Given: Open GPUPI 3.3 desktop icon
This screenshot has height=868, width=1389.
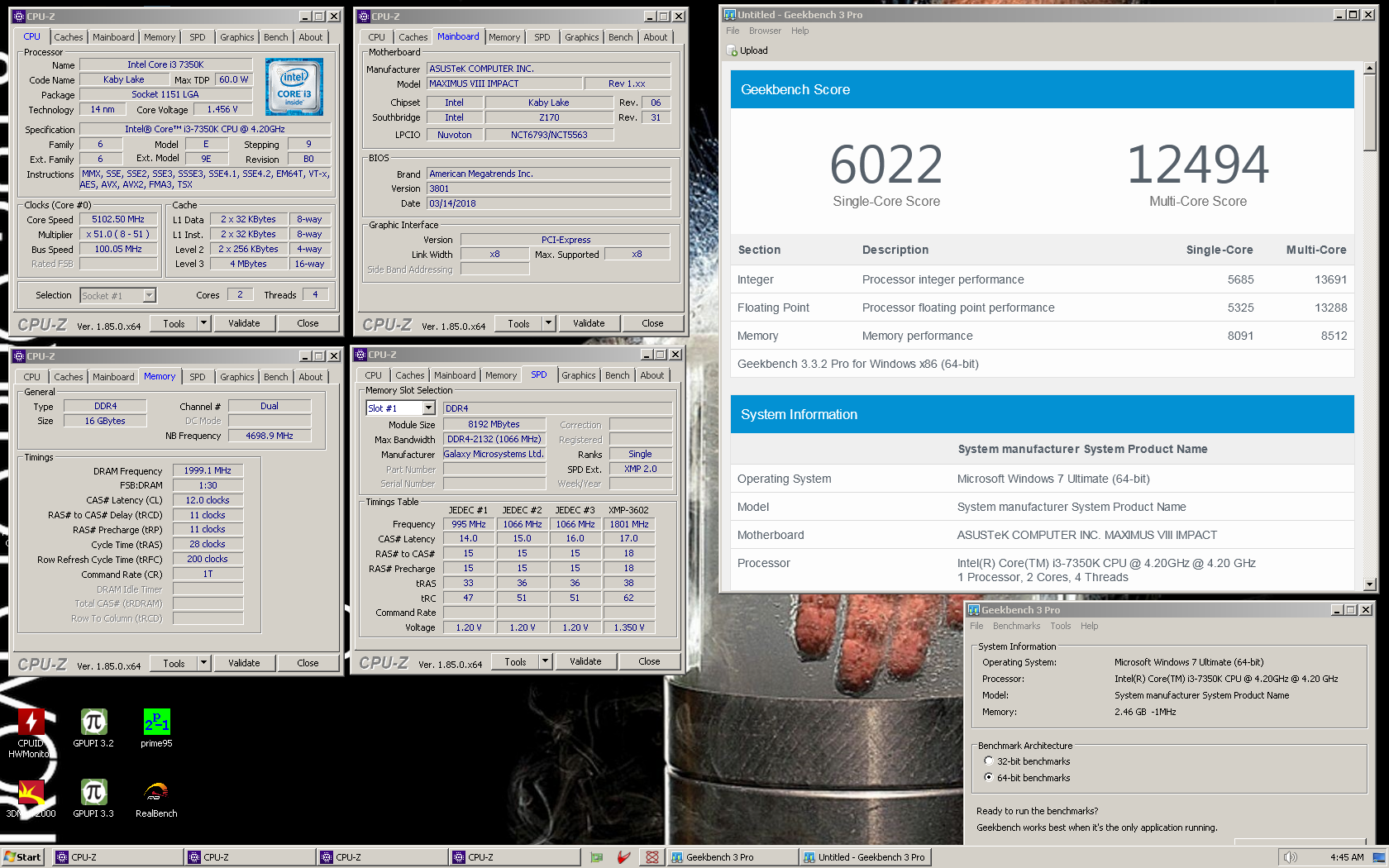Looking at the screenshot, I should [93, 799].
